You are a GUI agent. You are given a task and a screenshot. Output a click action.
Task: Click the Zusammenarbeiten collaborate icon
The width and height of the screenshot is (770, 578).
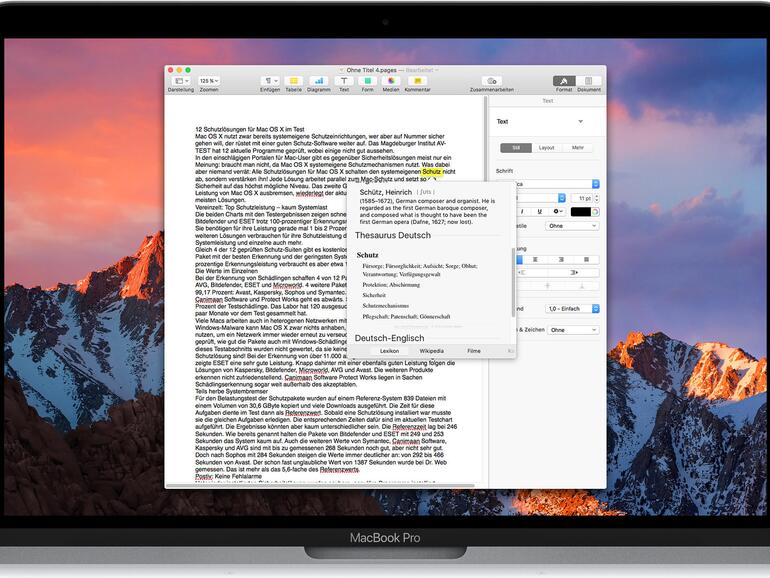[x=492, y=81]
